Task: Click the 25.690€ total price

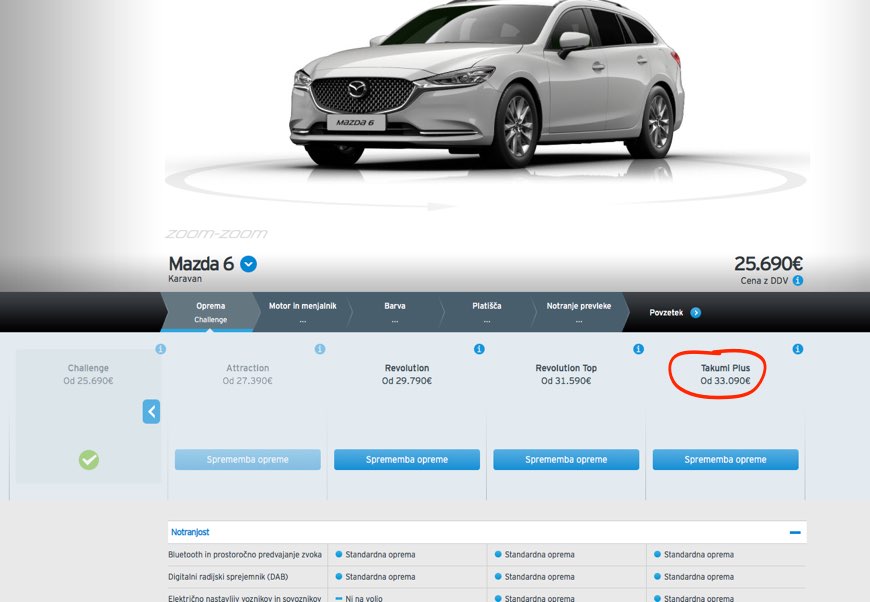Action: 768,264
